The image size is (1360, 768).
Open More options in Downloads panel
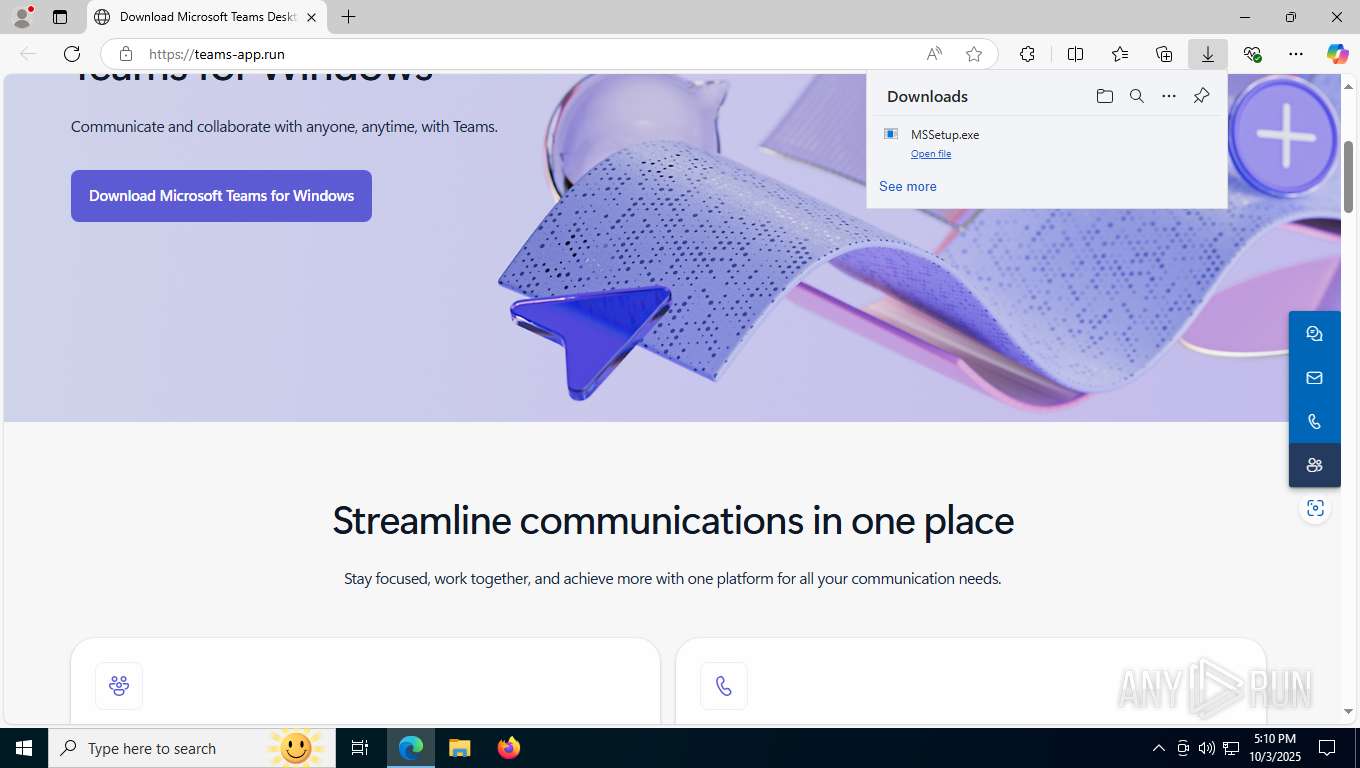1169,96
